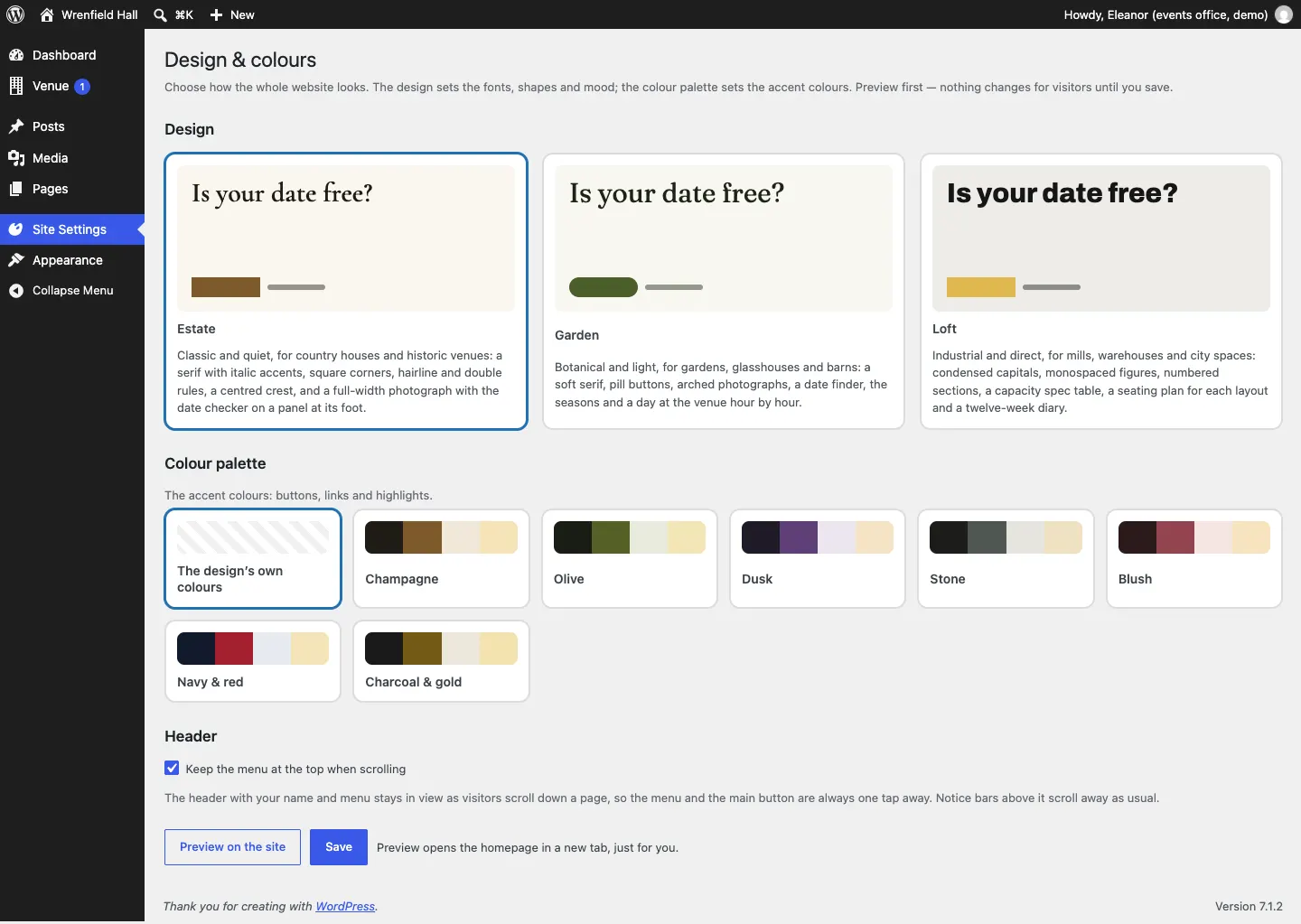1301x924 pixels.
Task: Click the Venue notification badge
Action: tap(82, 87)
